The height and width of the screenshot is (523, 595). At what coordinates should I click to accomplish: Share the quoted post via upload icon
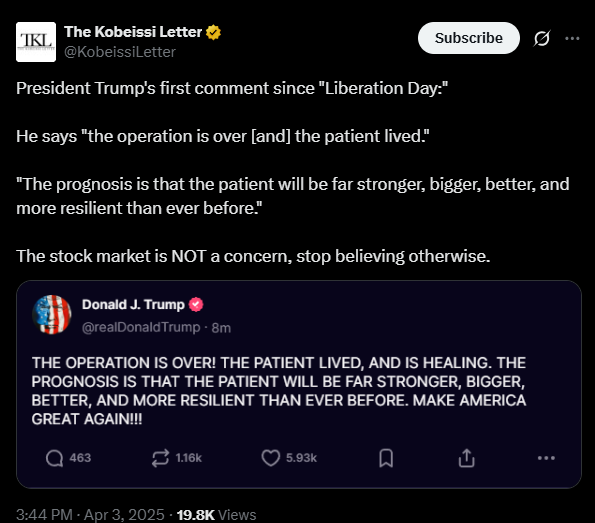(x=466, y=458)
